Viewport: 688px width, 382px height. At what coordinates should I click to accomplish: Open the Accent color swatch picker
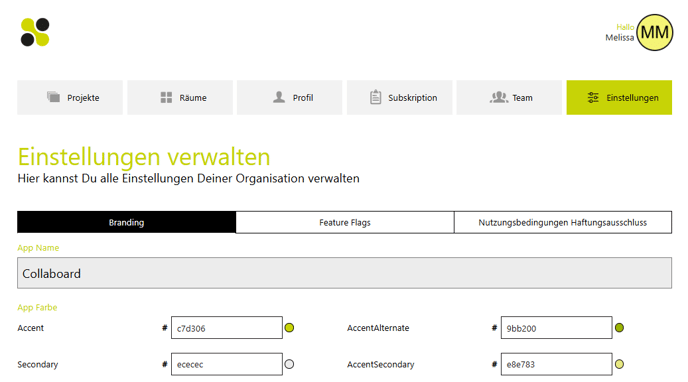click(x=290, y=328)
